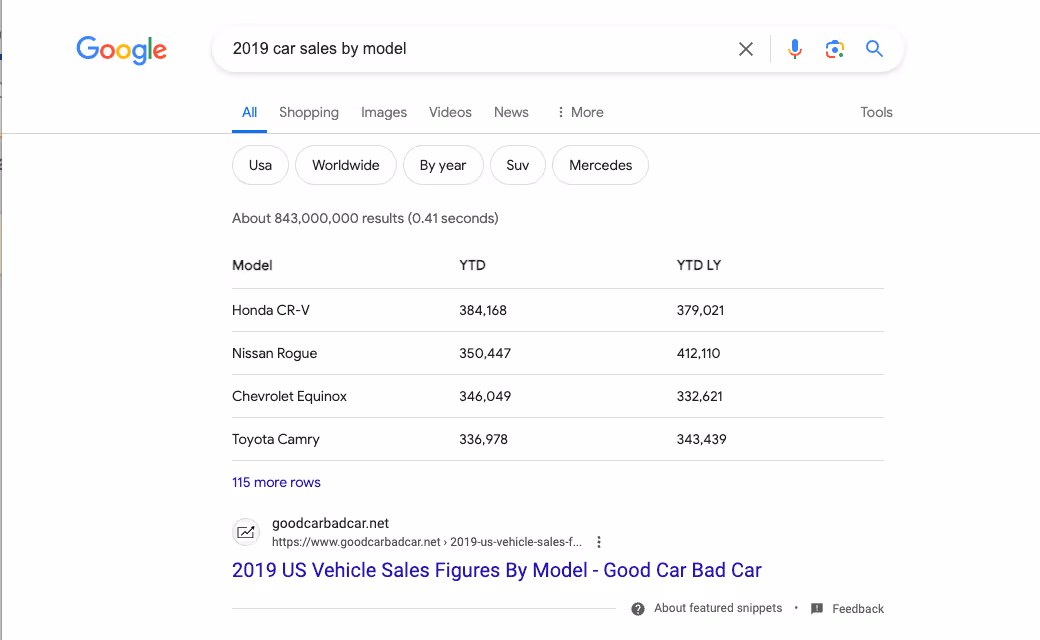
Task: Click the 384,168 YTD value
Action: pyautogui.click(x=483, y=310)
